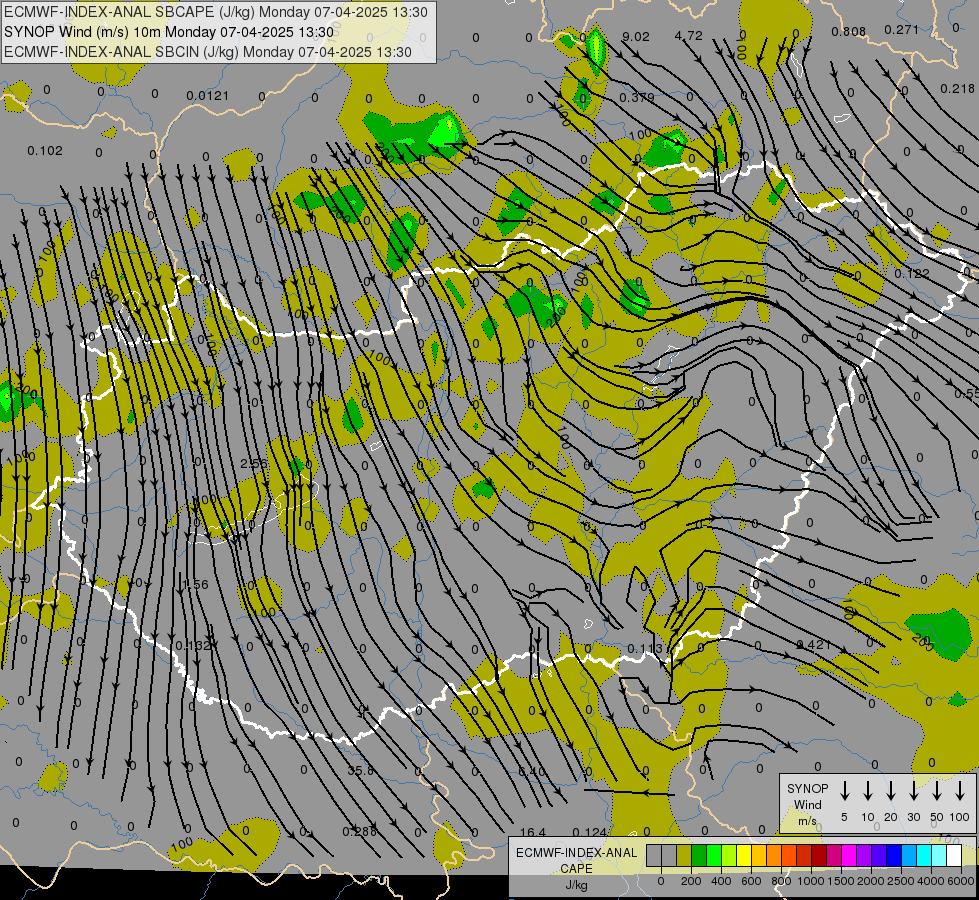Click the ECMWF-INDEX-ANAL CAPE legend title
979x900 pixels.
click(576, 860)
